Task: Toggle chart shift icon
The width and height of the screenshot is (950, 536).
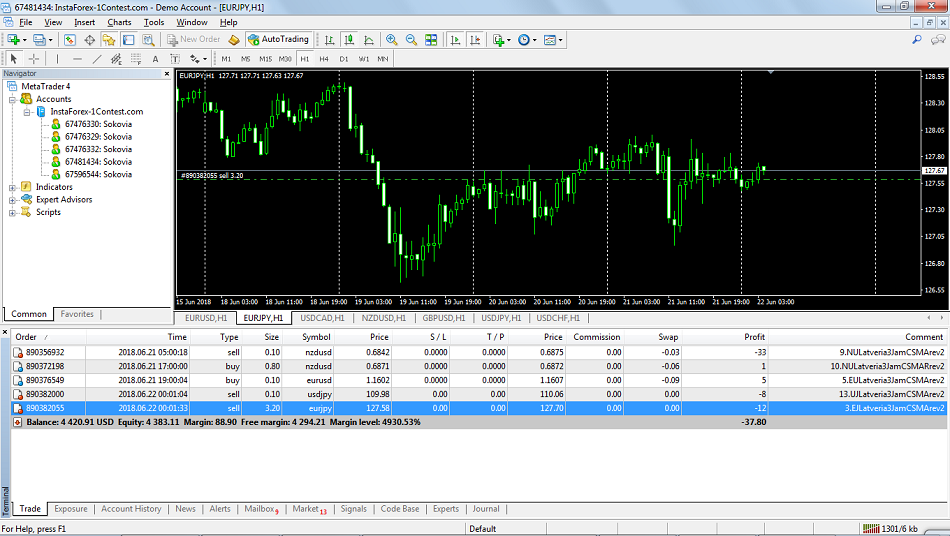Action: tap(475, 40)
